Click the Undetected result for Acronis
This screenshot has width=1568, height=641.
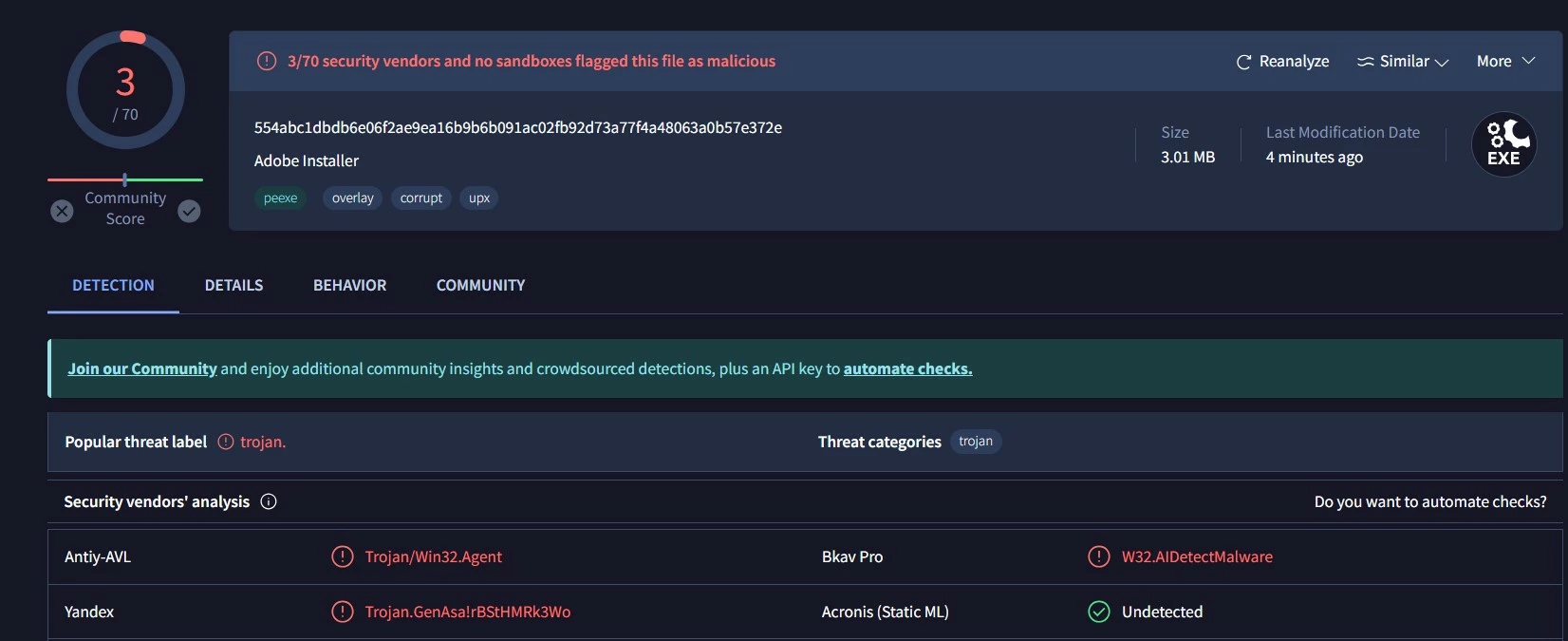pyautogui.click(x=1162, y=612)
